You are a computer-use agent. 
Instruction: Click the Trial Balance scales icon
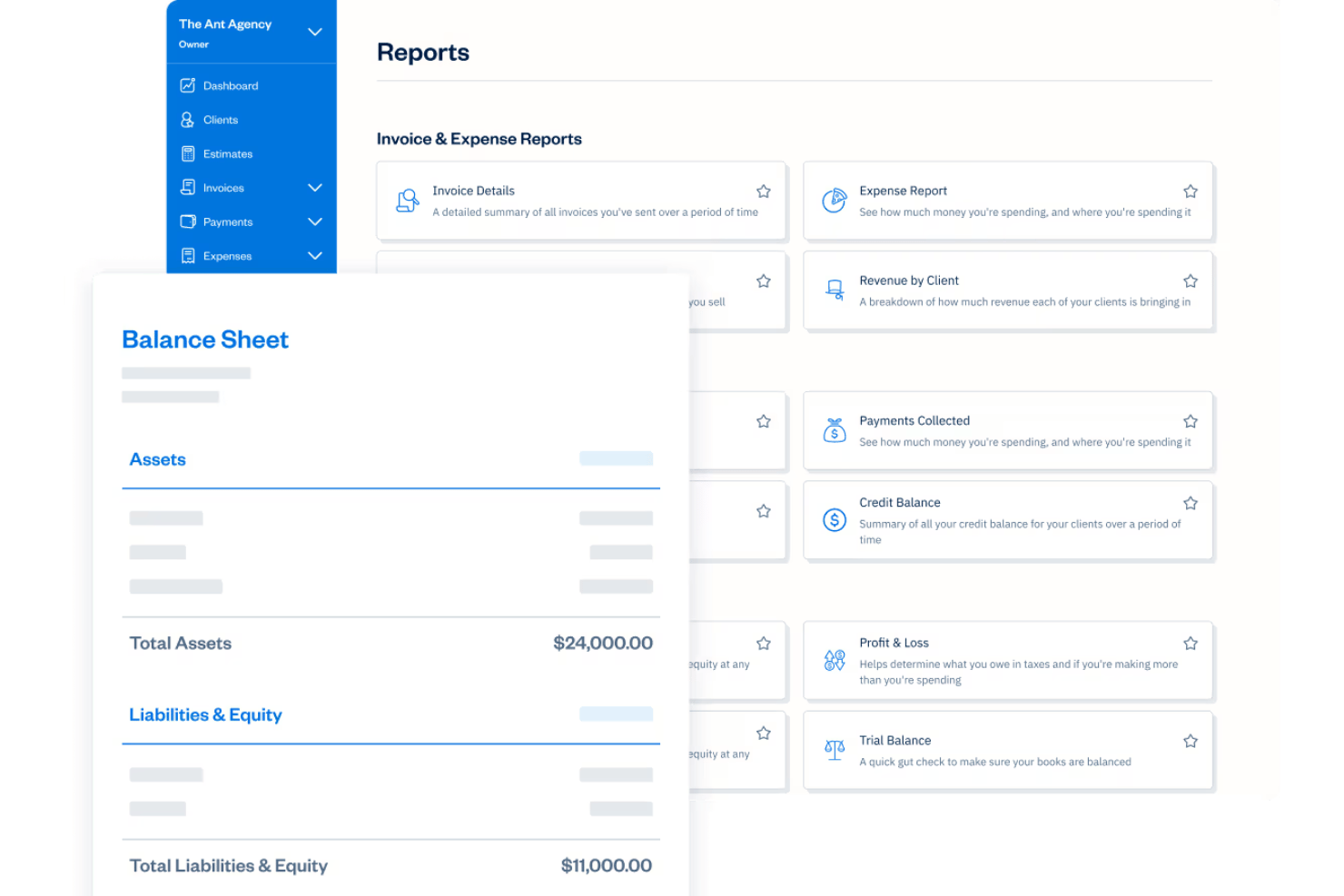[x=835, y=750]
